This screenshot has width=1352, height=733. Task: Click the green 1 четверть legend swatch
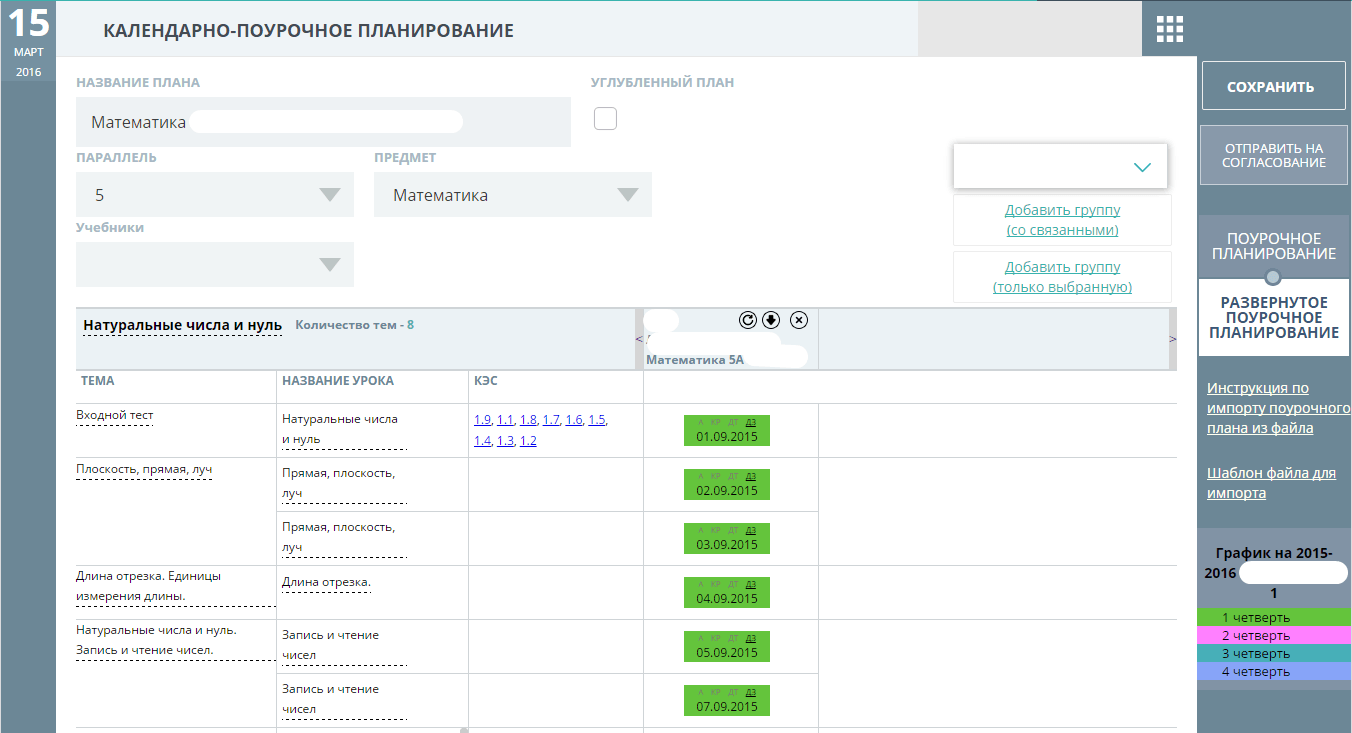tap(1274, 617)
